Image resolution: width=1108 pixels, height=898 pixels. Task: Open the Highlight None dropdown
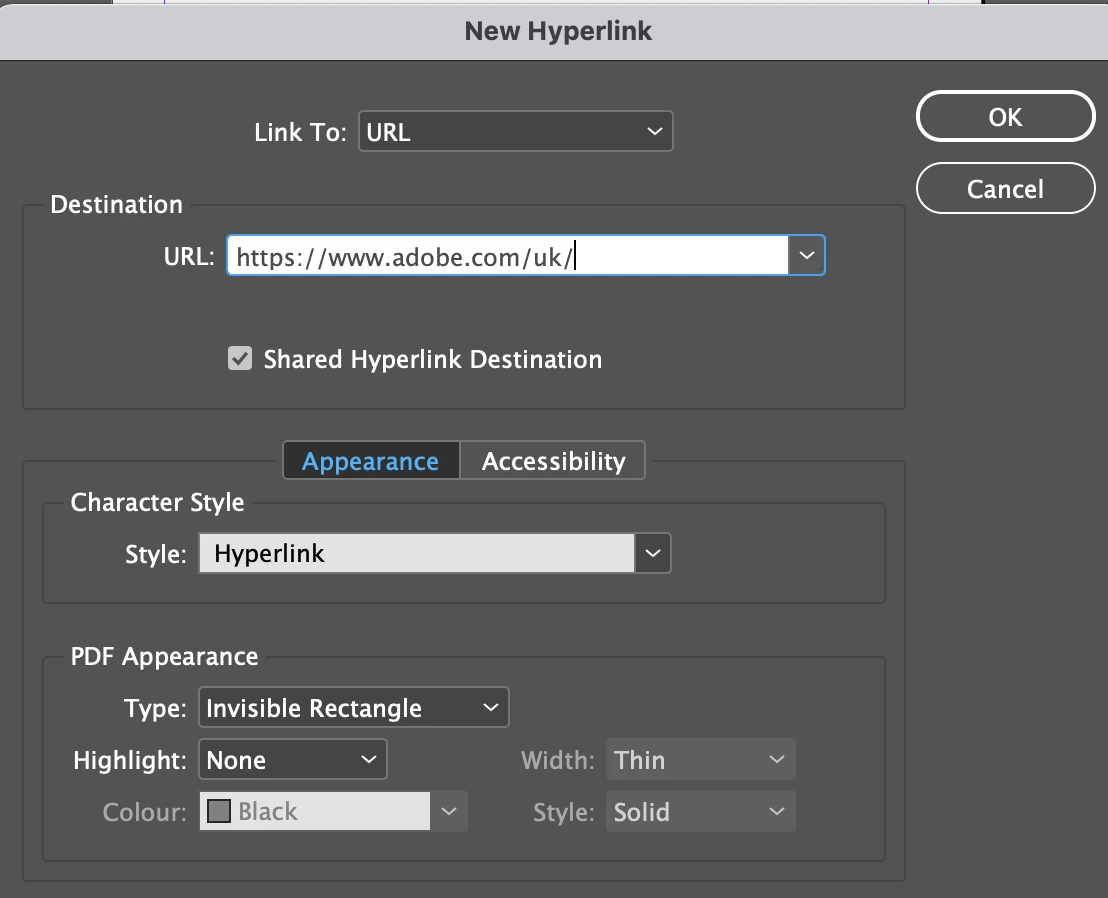293,760
